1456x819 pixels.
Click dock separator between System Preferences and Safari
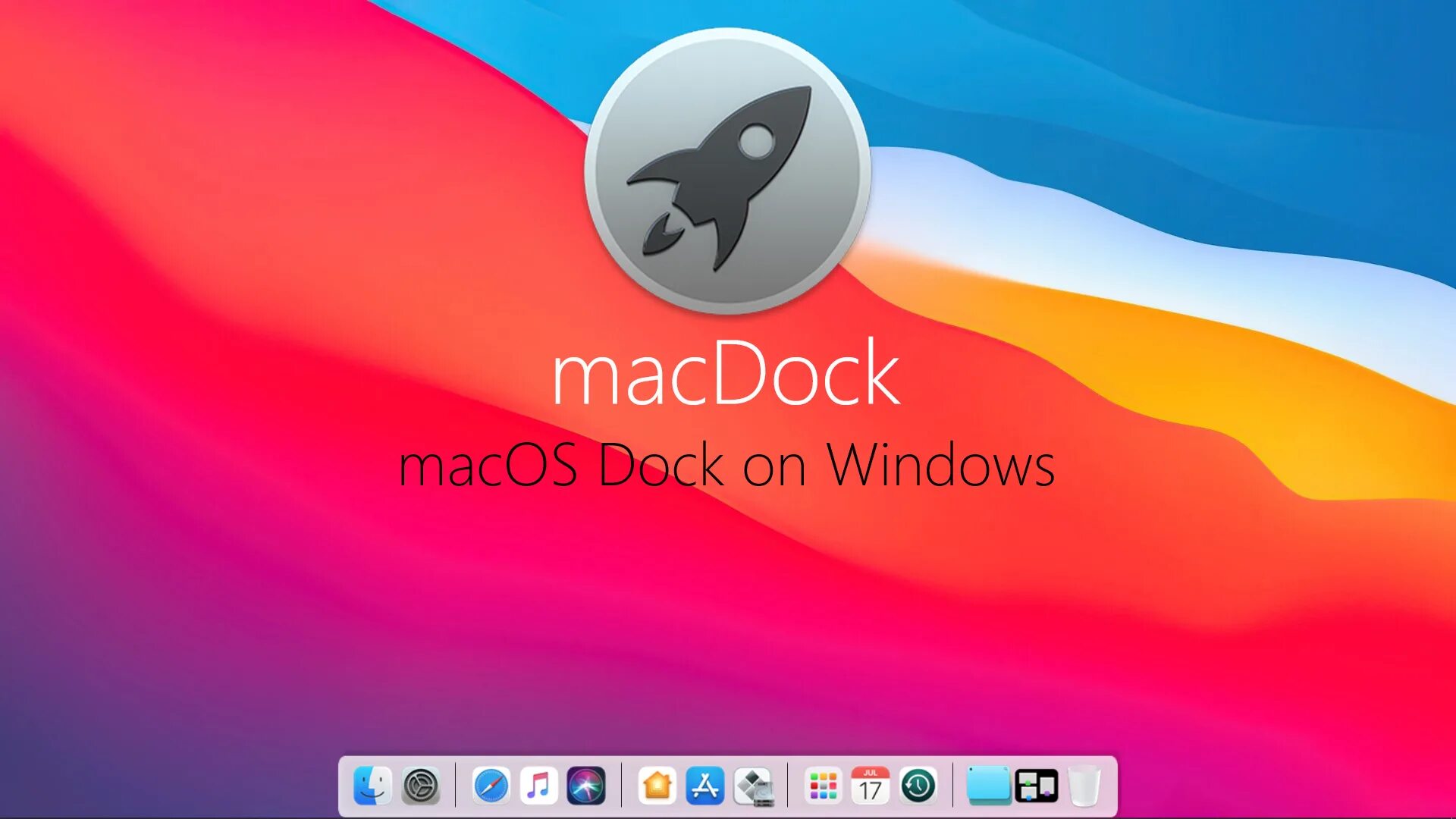[x=456, y=786]
